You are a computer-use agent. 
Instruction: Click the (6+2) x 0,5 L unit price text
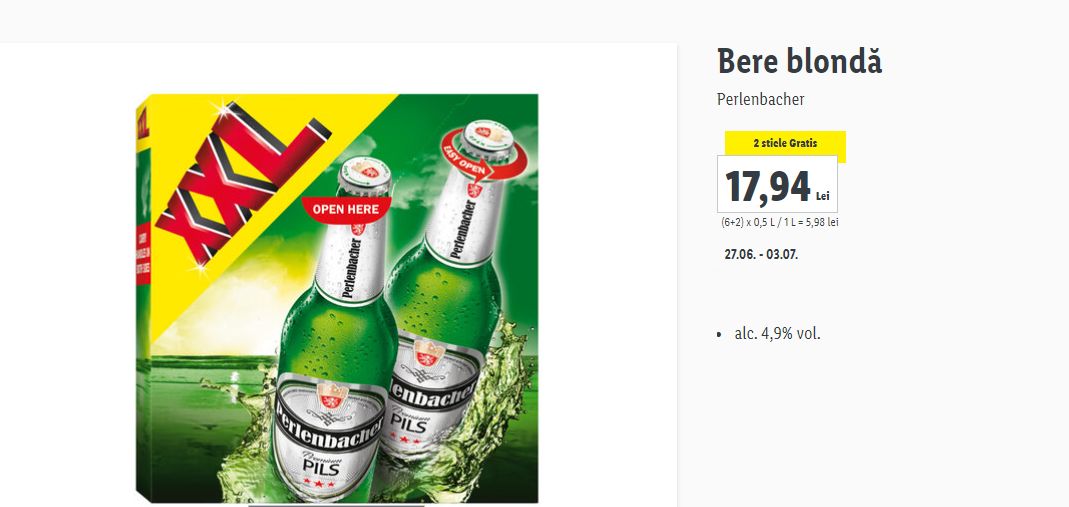pyautogui.click(x=780, y=222)
